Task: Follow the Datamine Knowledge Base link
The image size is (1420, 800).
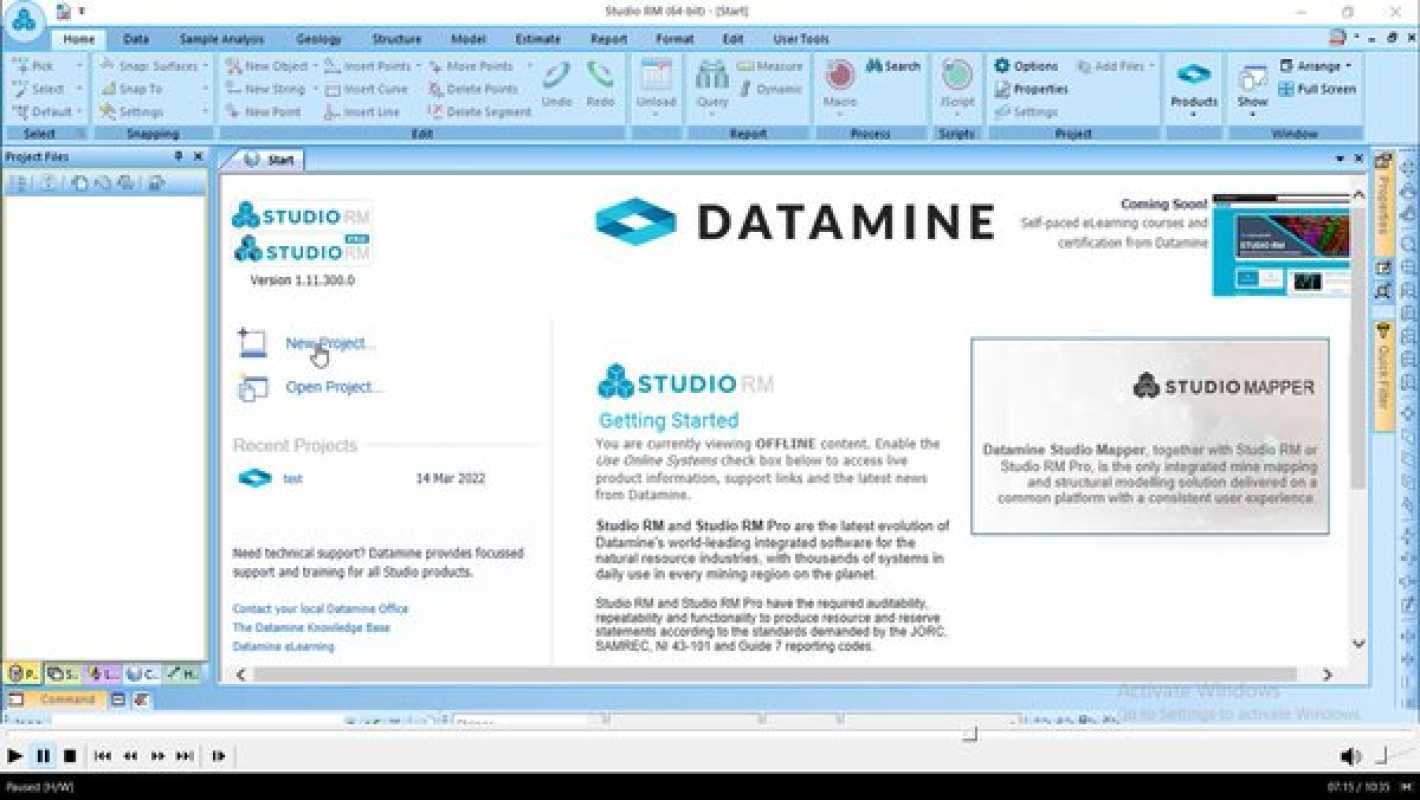Action: (x=311, y=628)
